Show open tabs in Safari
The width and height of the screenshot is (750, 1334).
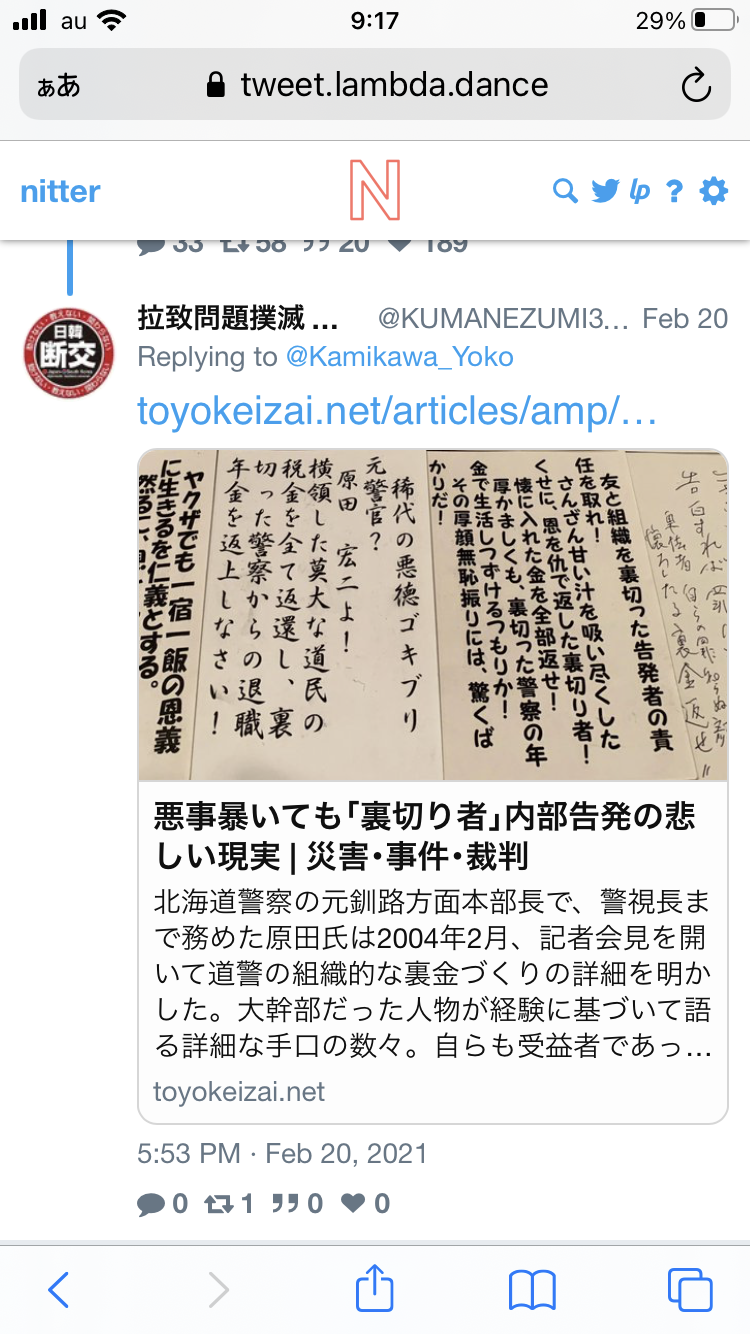690,1291
